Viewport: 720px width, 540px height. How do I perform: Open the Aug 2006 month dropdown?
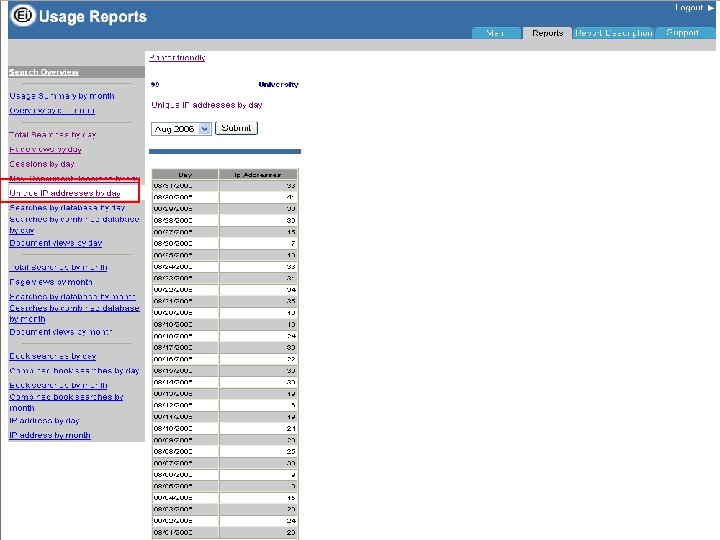coord(181,129)
